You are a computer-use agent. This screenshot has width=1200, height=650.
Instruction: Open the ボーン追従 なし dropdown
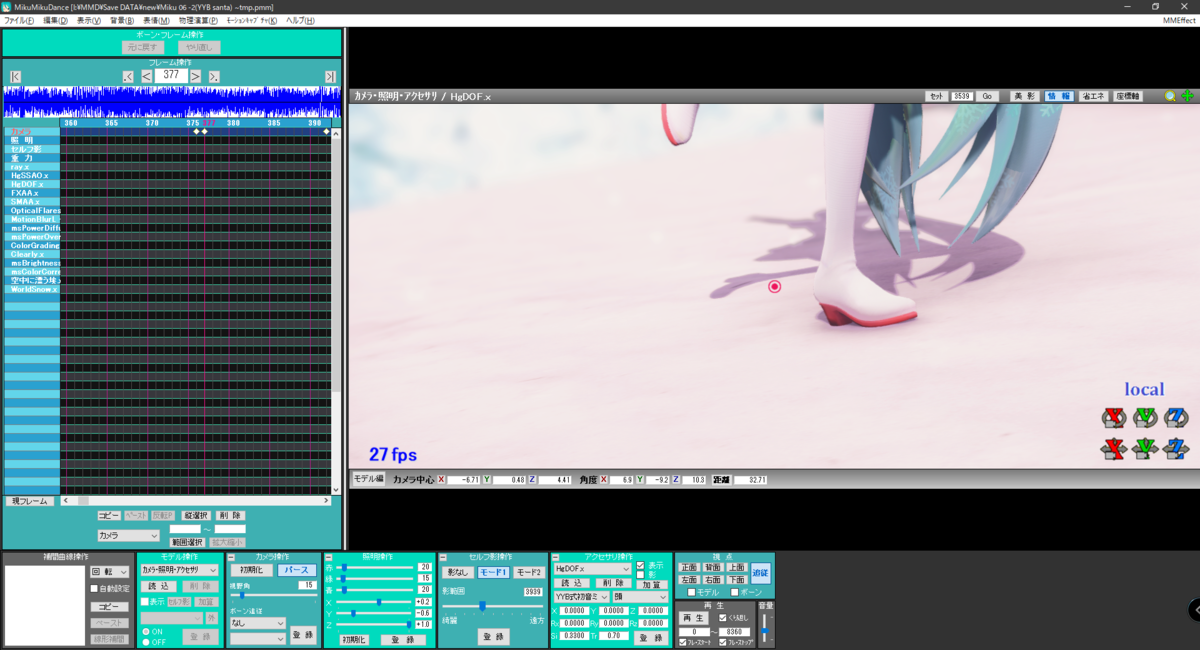pyautogui.click(x=258, y=623)
